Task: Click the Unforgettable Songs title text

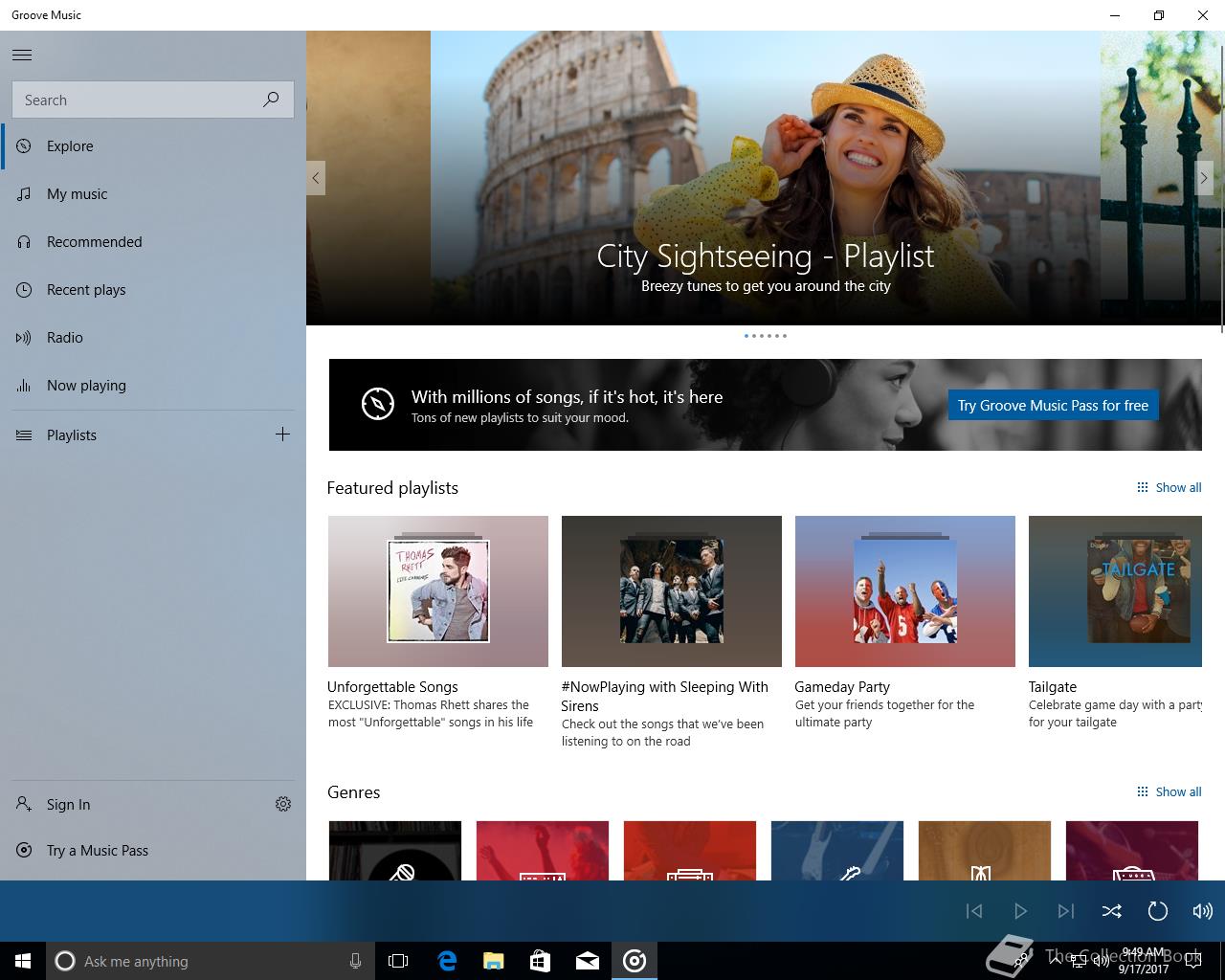Action: [x=392, y=687]
